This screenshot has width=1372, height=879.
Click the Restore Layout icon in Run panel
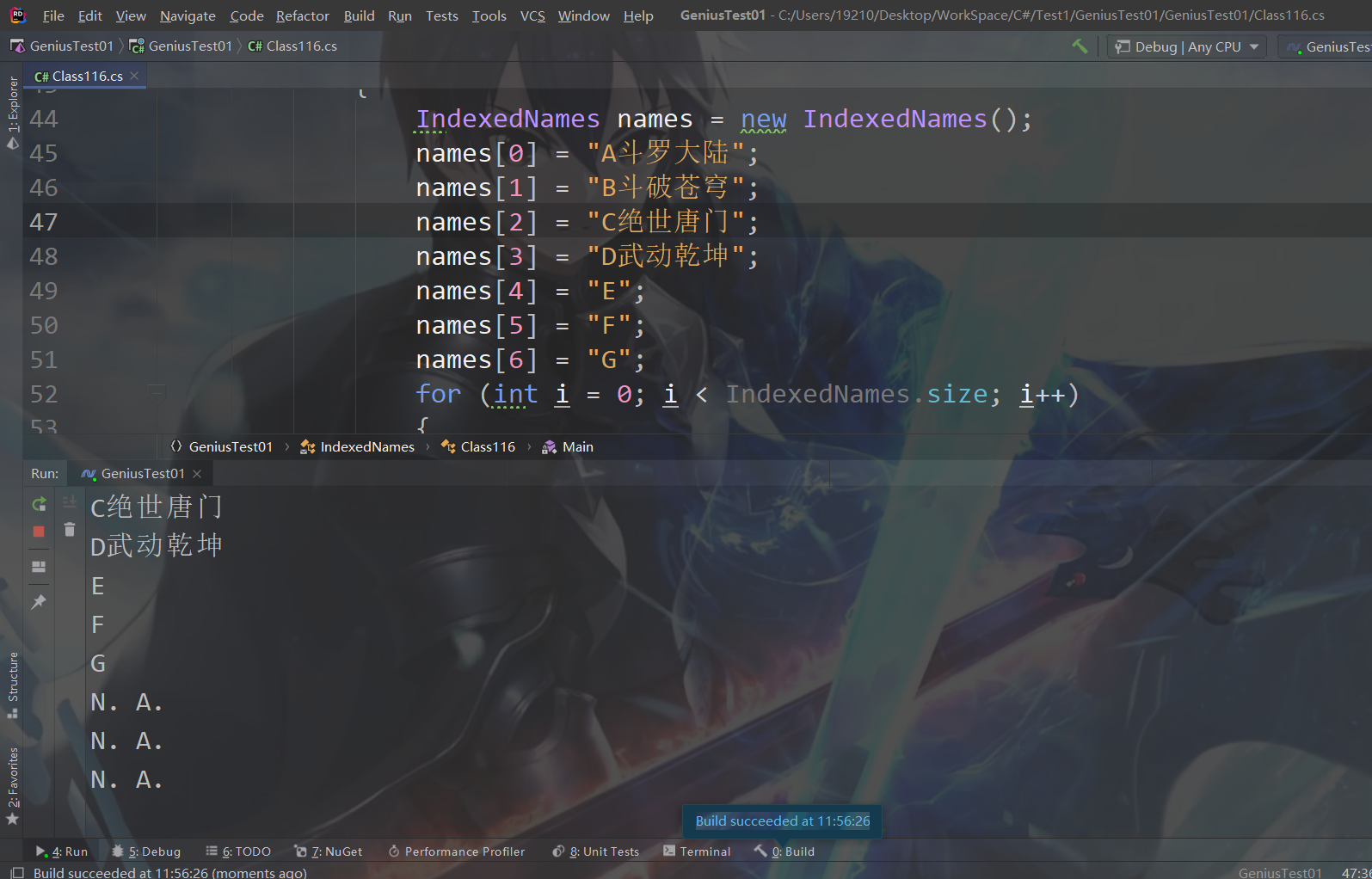pyautogui.click(x=39, y=567)
